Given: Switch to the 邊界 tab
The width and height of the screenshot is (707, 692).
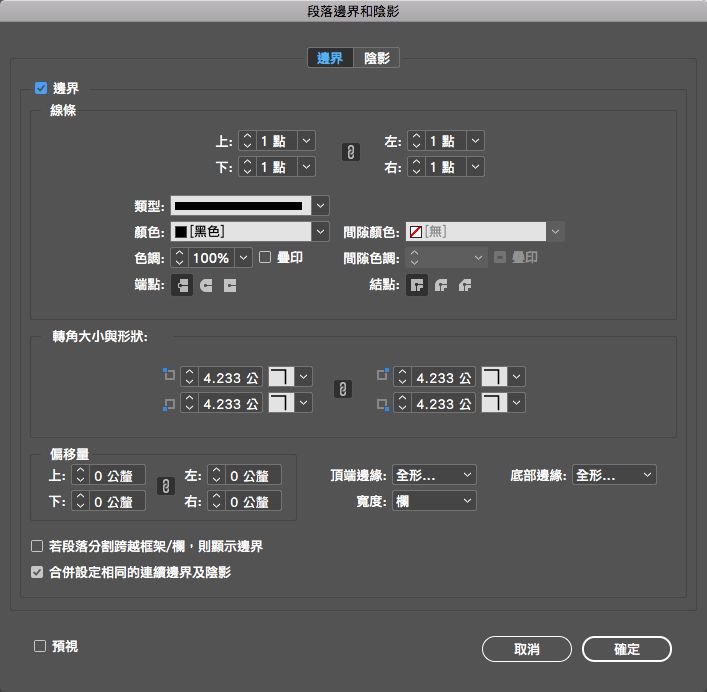Looking at the screenshot, I should click(x=330, y=58).
